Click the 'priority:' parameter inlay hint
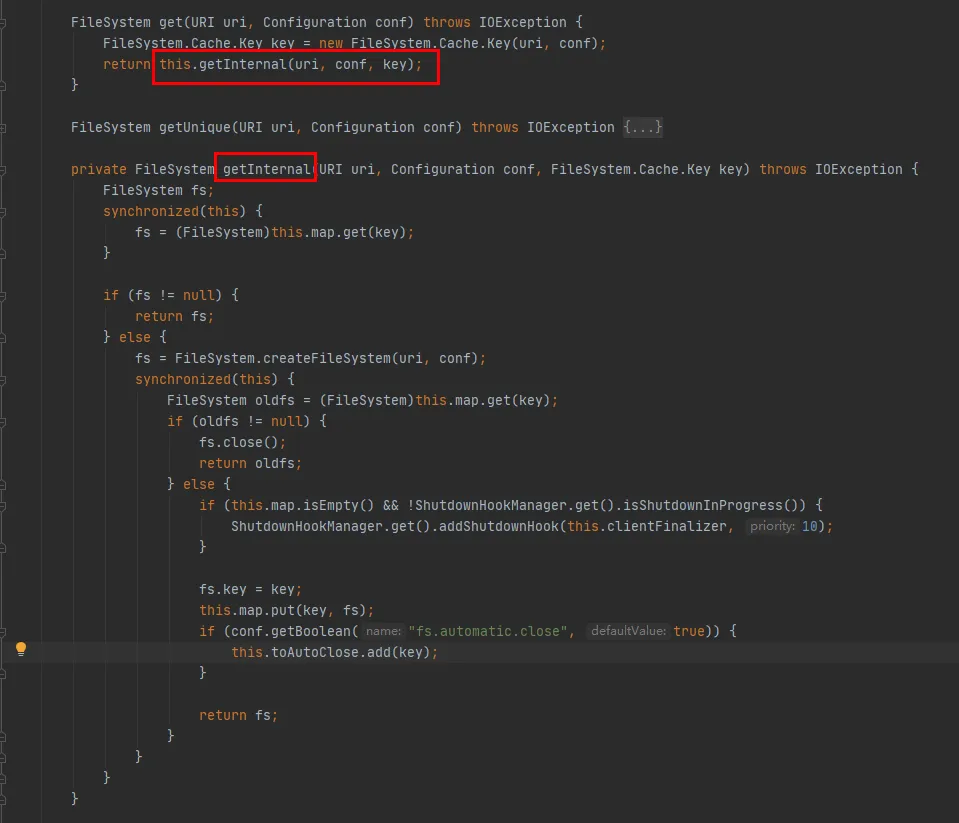The width and height of the screenshot is (959, 823). 772,526
